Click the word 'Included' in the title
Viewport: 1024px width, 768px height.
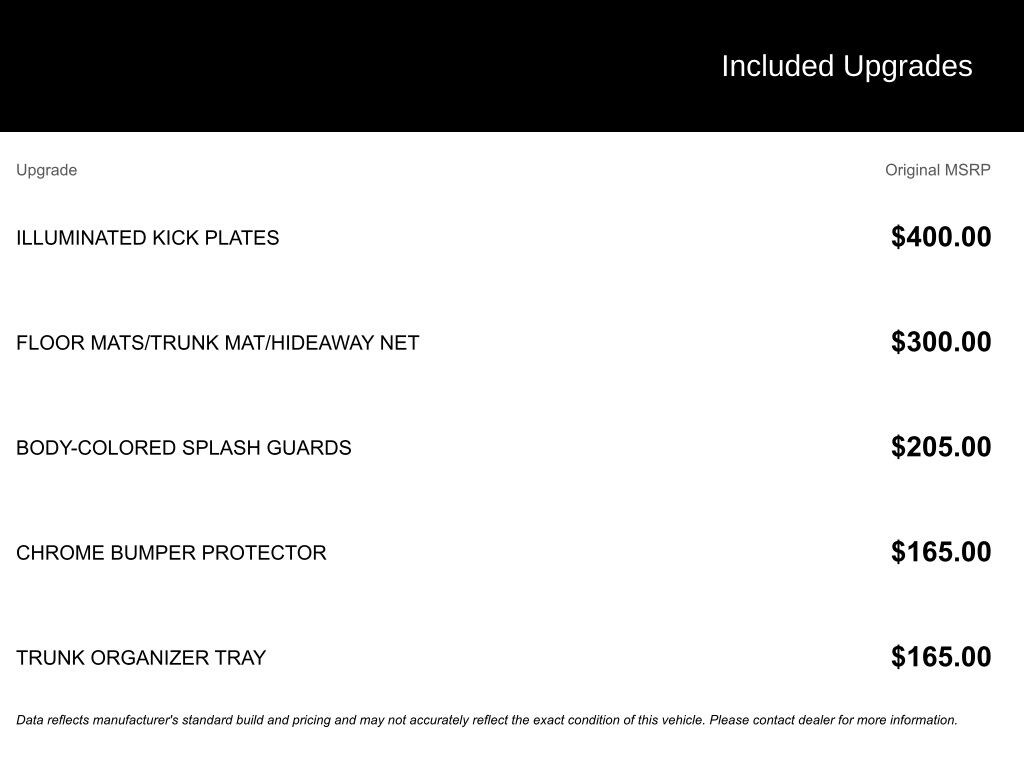pos(777,66)
